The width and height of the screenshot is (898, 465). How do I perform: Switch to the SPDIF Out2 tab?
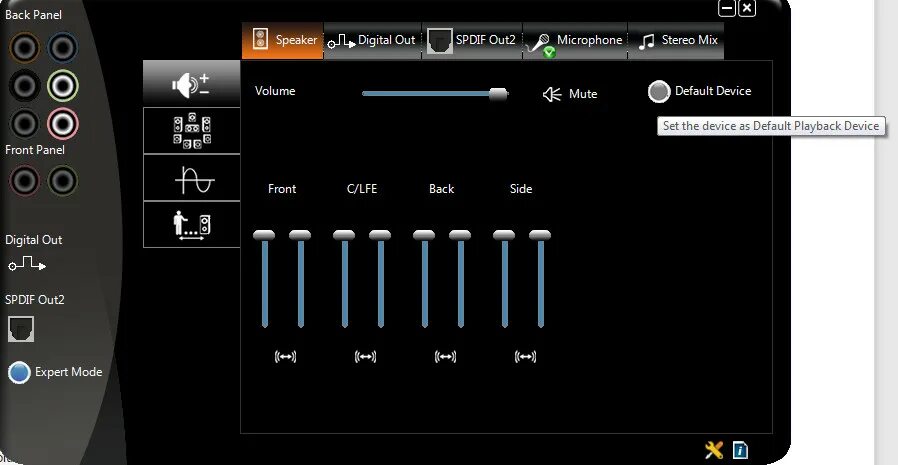(x=472, y=41)
